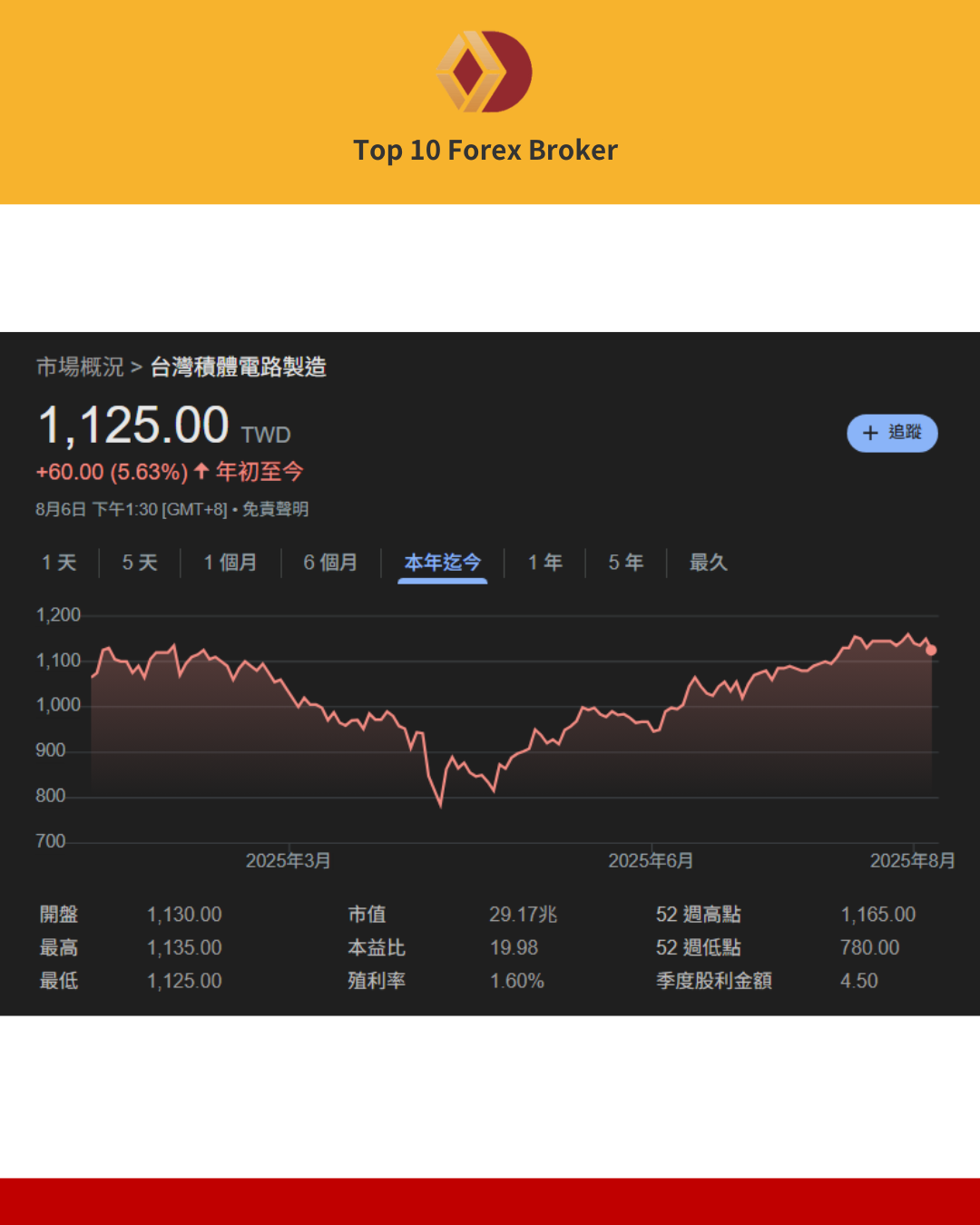Open the 市場概況 breadcrumb link
Viewport: 980px width, 1225px height.
tap(80, 367)
